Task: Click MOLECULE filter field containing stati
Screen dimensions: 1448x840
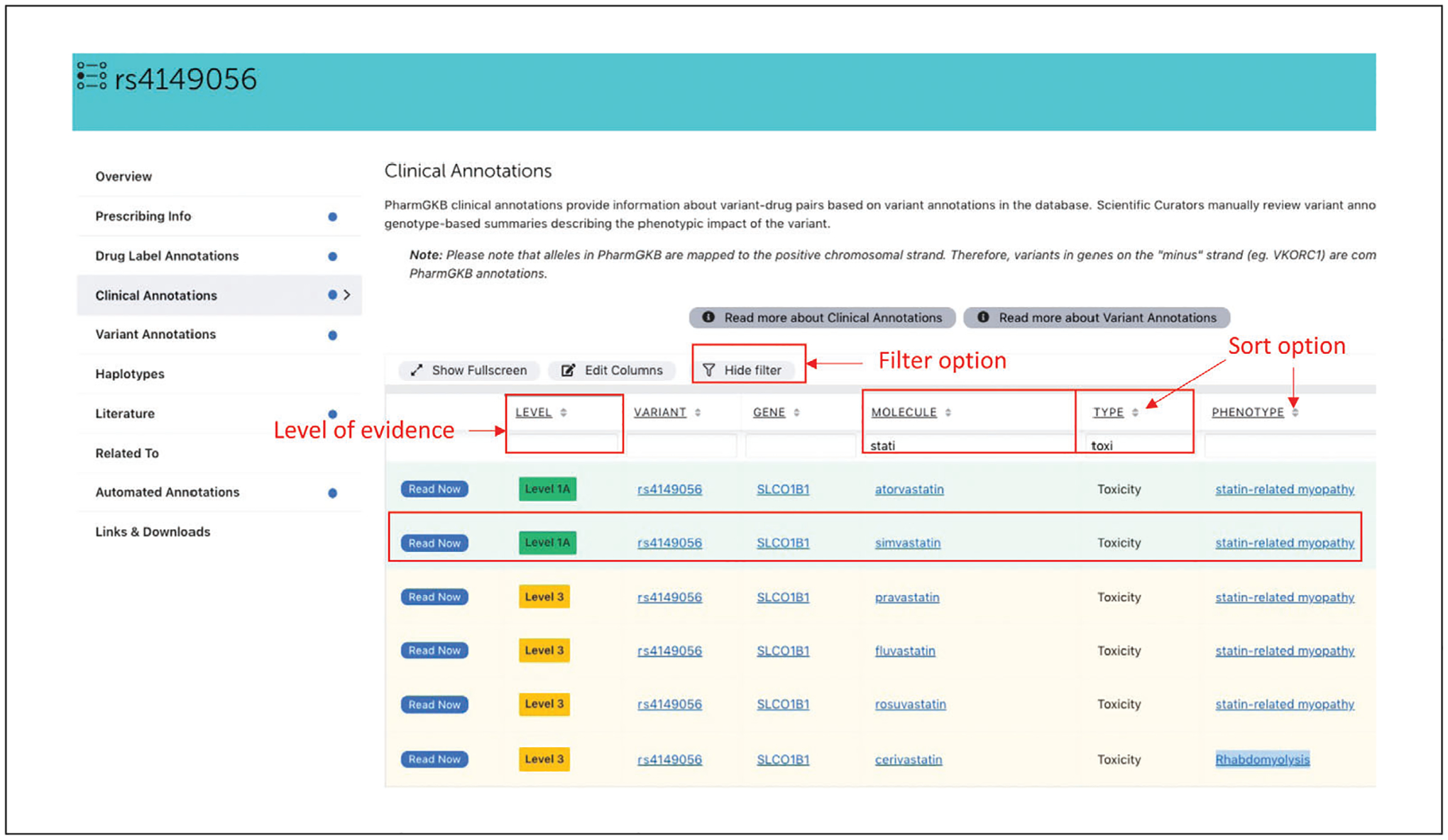Action: [969, 445]
